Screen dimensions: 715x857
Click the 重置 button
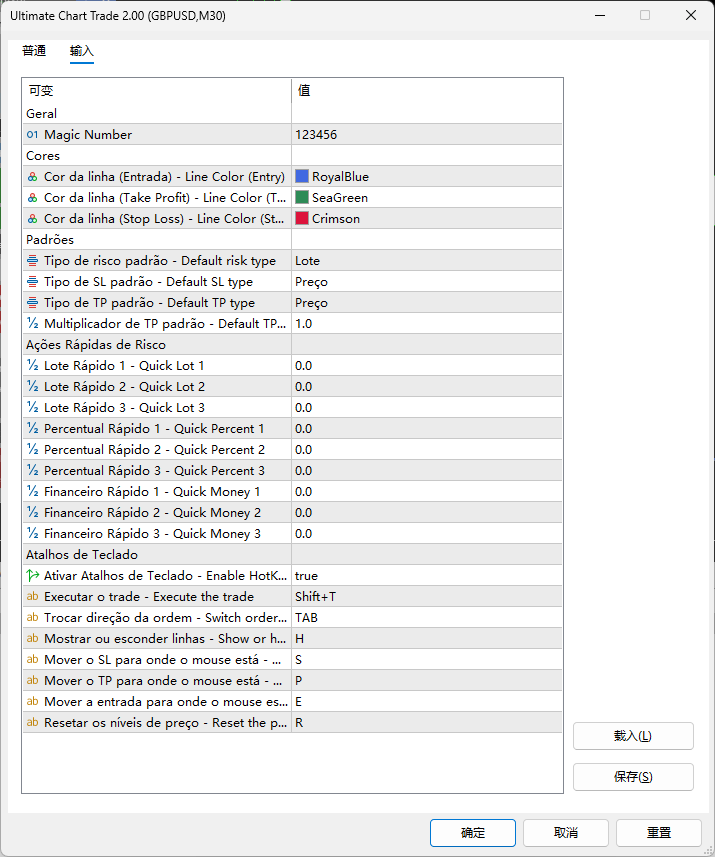point(659,833)
